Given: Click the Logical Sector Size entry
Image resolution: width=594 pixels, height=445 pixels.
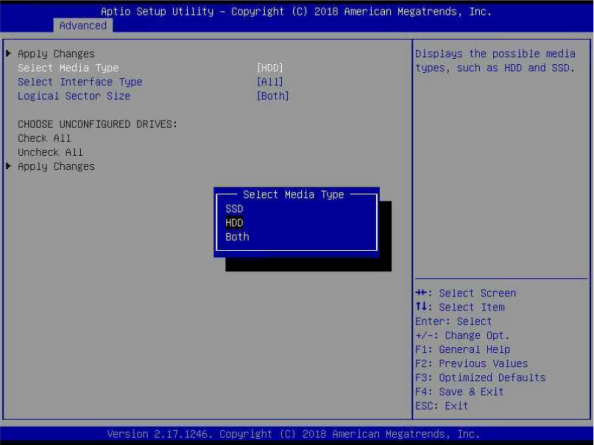Looking at the screenshot, I should pyautogui.click(x=74, y=96).
